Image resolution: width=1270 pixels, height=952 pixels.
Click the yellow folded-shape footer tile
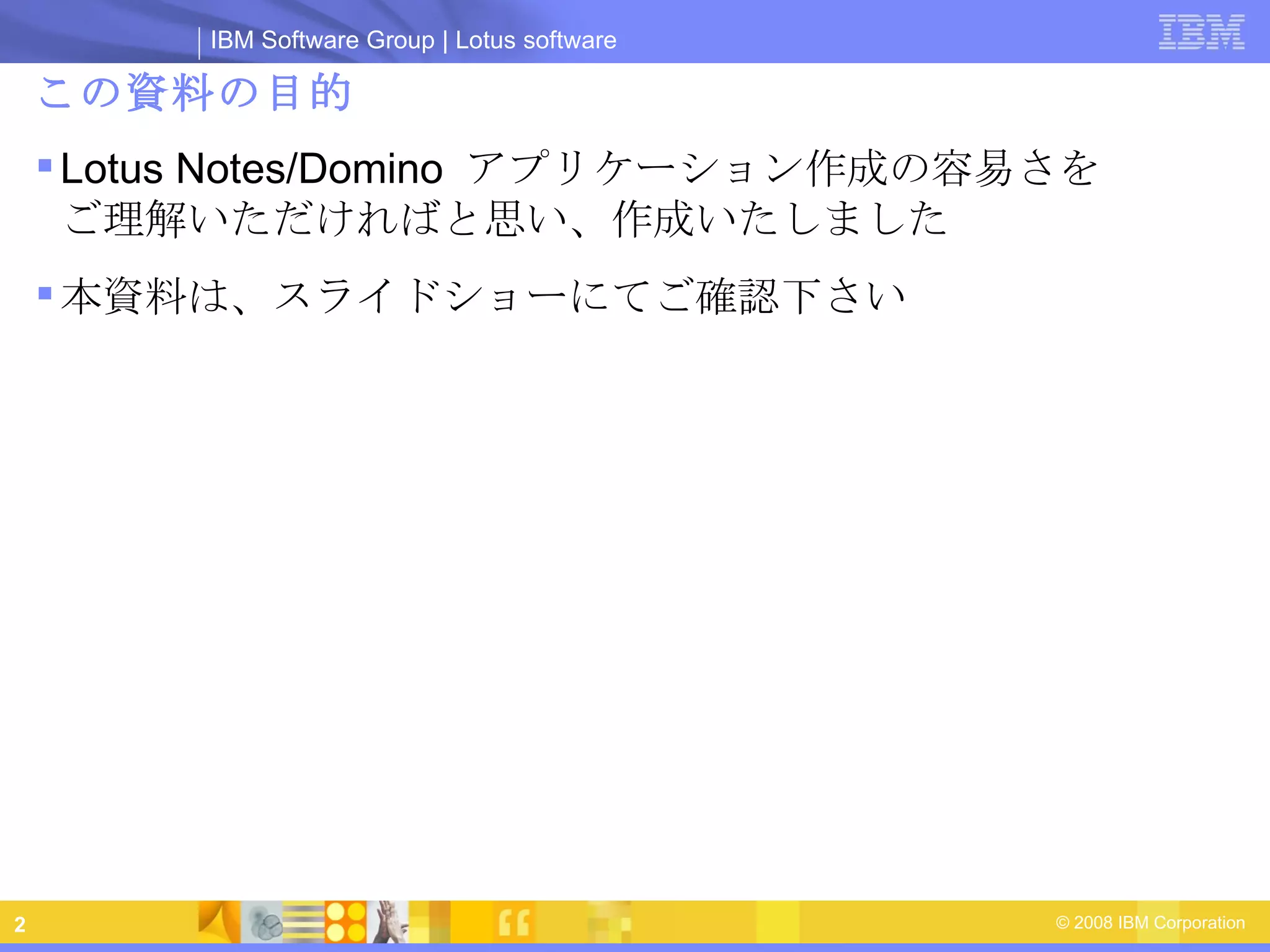[x=220, y=922]
